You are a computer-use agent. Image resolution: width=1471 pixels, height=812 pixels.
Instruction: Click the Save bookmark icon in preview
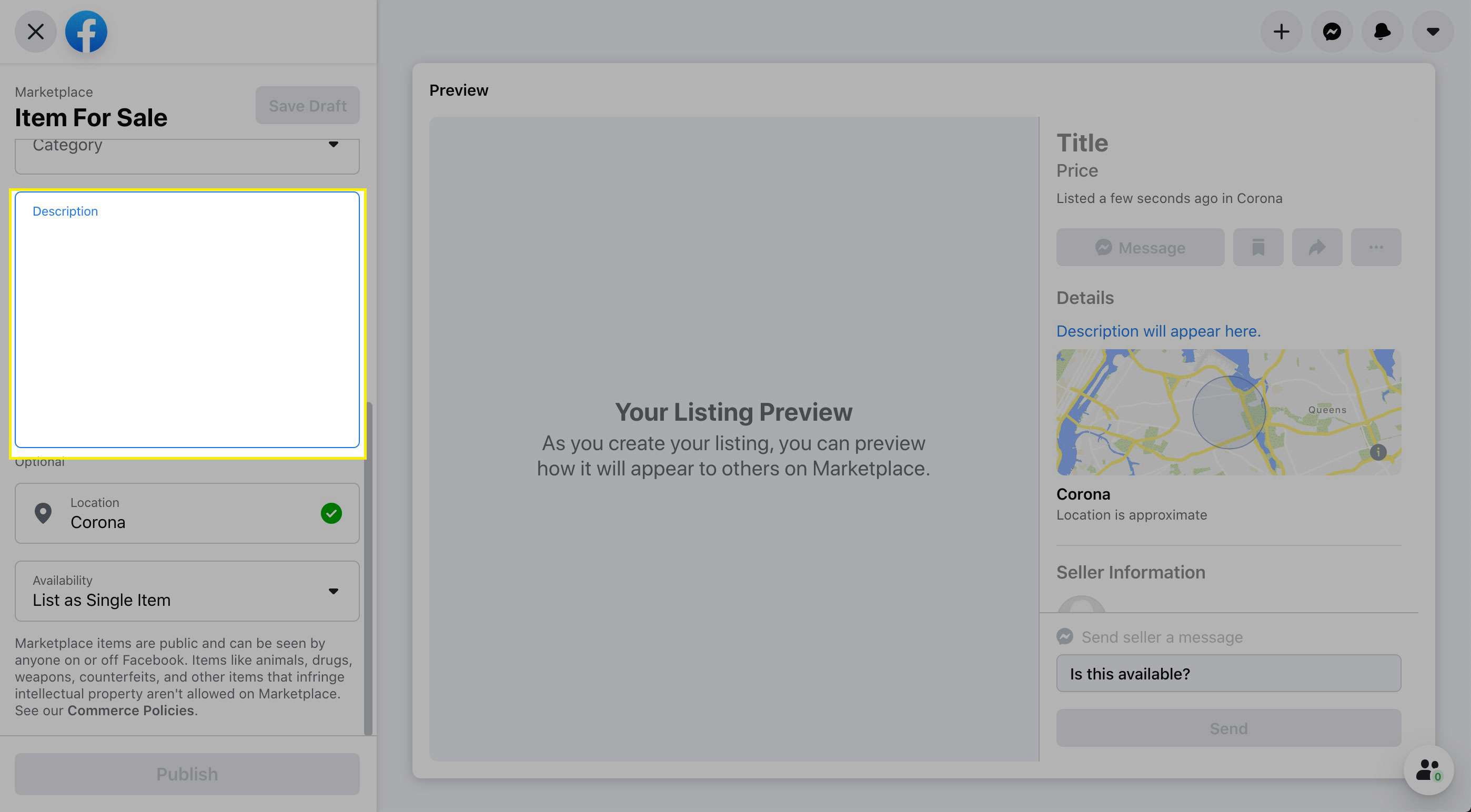point(1258,247)
